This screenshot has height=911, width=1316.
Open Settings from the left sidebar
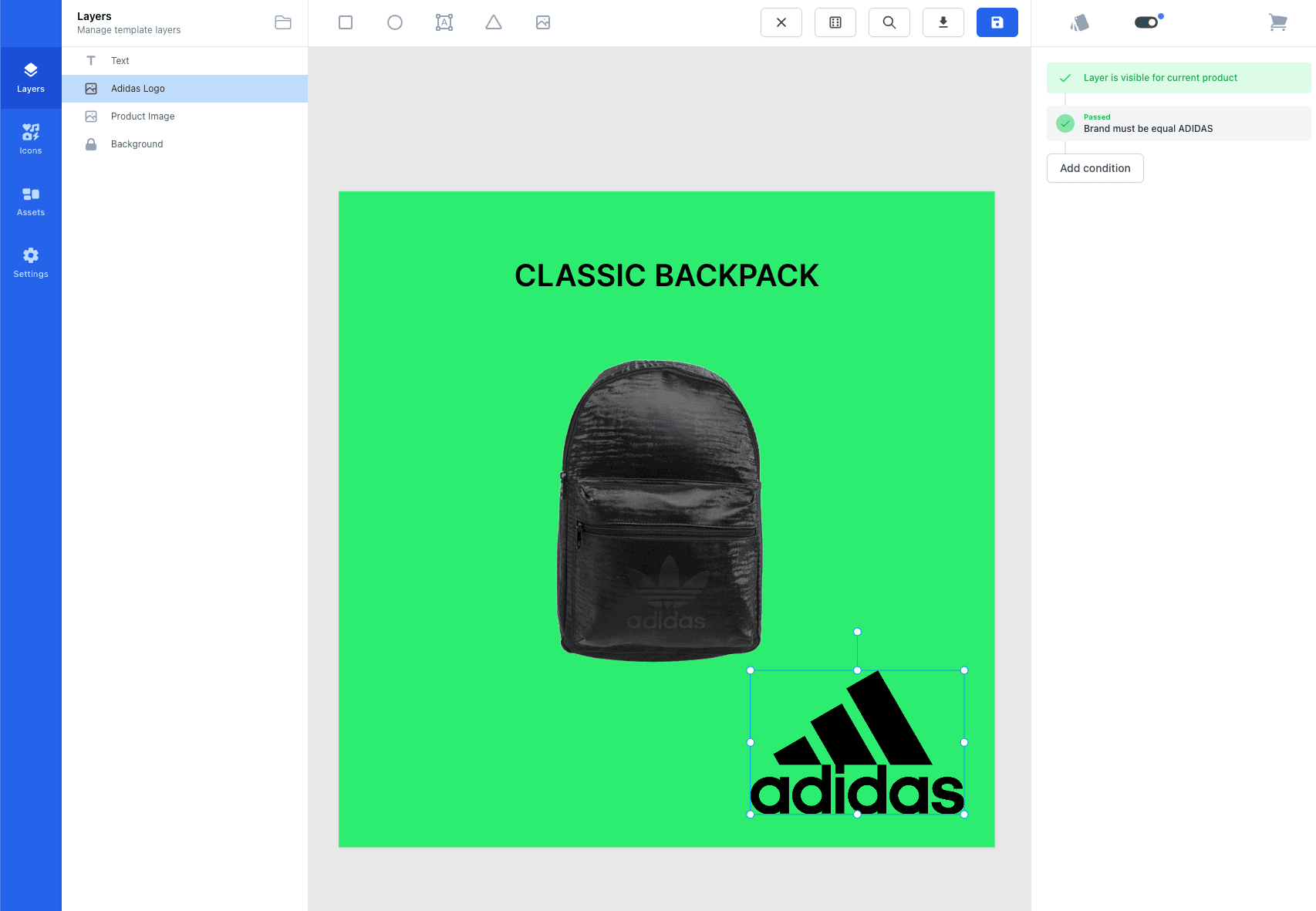click(31, 262)
